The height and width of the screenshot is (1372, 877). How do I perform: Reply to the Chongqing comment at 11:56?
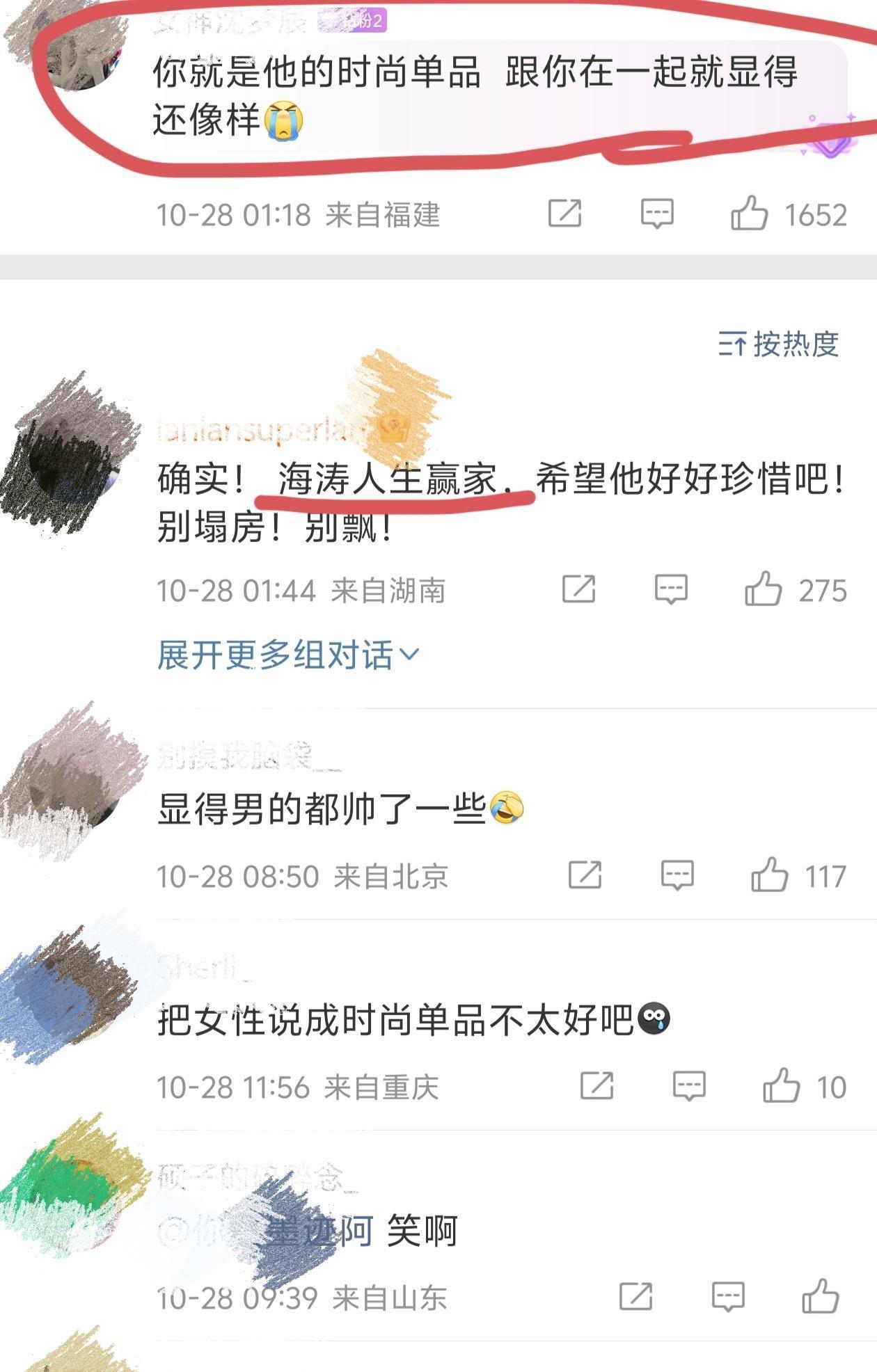(689, 1086)
